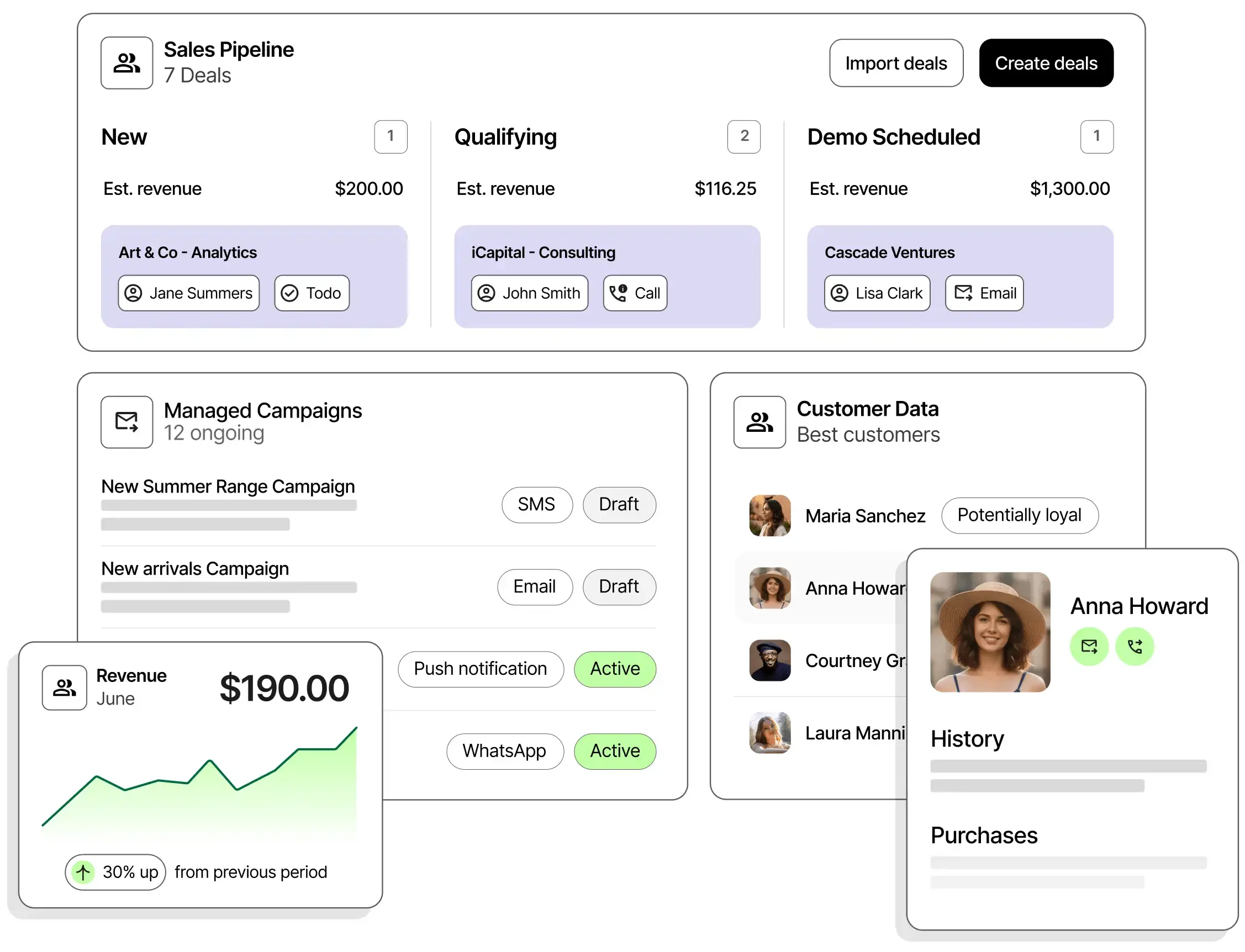
Task: Open Maria Sanchez's profile photo
Action: [769, 515]
